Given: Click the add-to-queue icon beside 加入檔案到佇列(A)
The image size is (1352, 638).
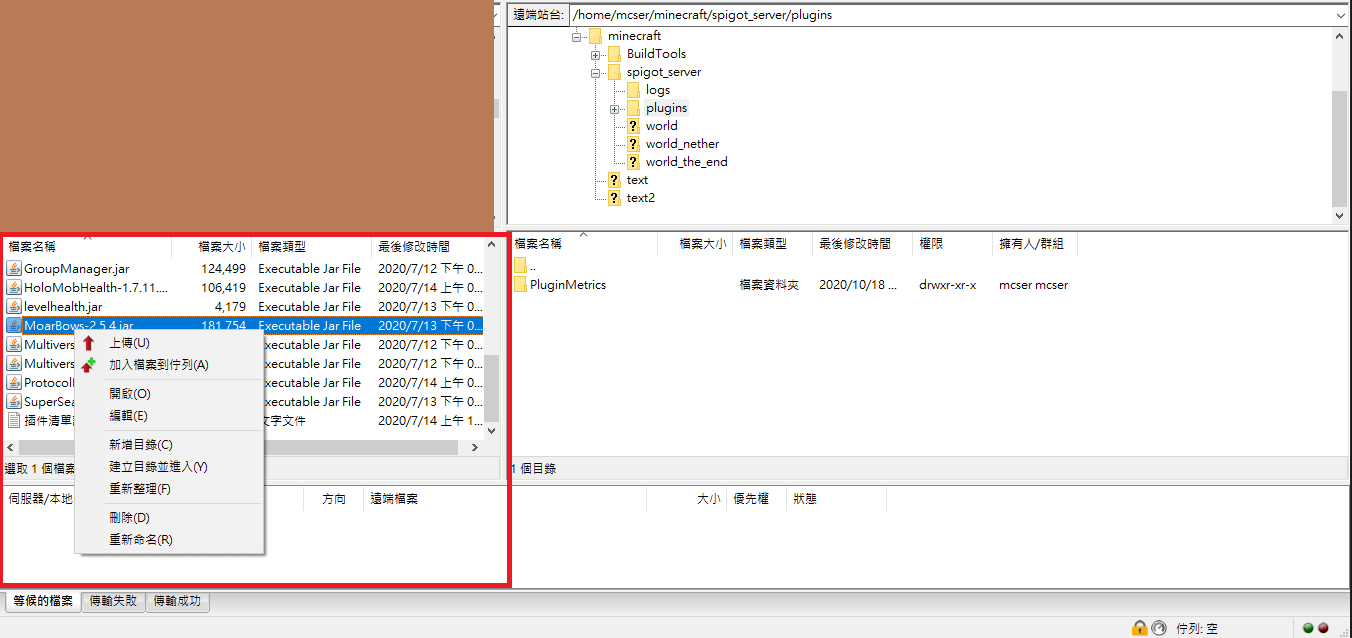Looking at the screenshot, I should 89,364.
